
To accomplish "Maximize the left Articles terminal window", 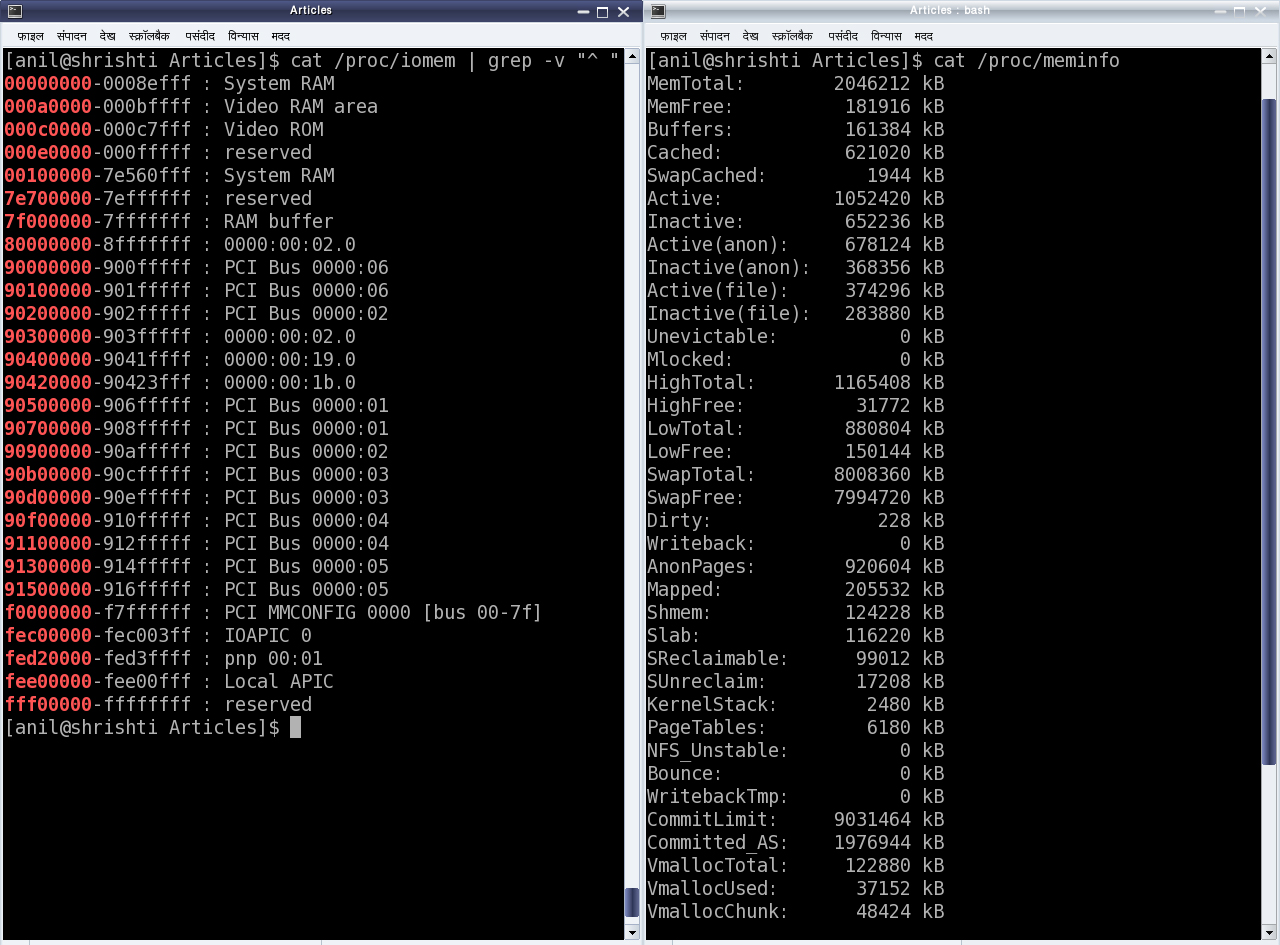I will (x=603, y=11).
